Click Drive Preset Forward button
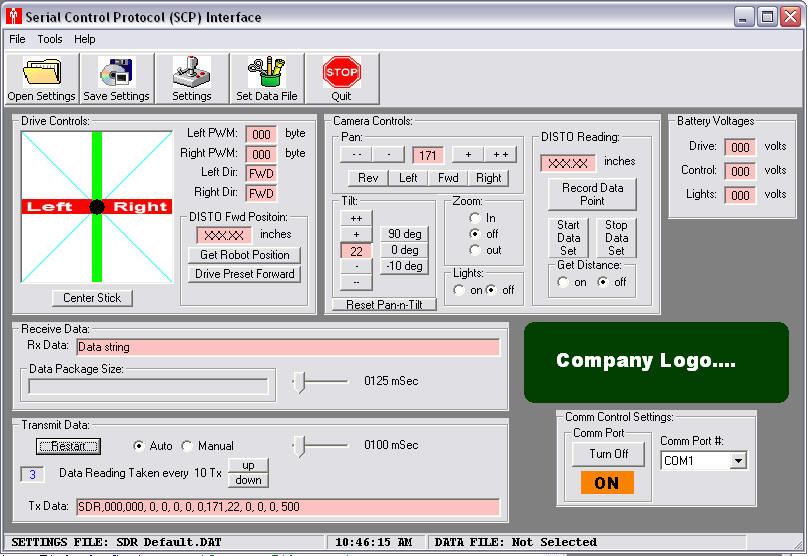The image size is (809, 556). 245,274
